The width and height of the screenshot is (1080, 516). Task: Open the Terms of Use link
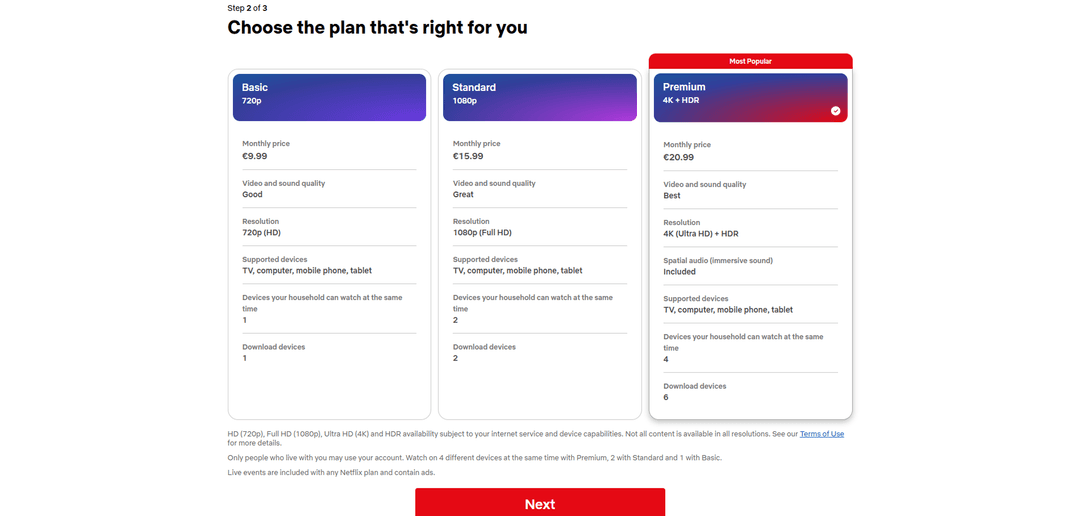coord(821,434)
